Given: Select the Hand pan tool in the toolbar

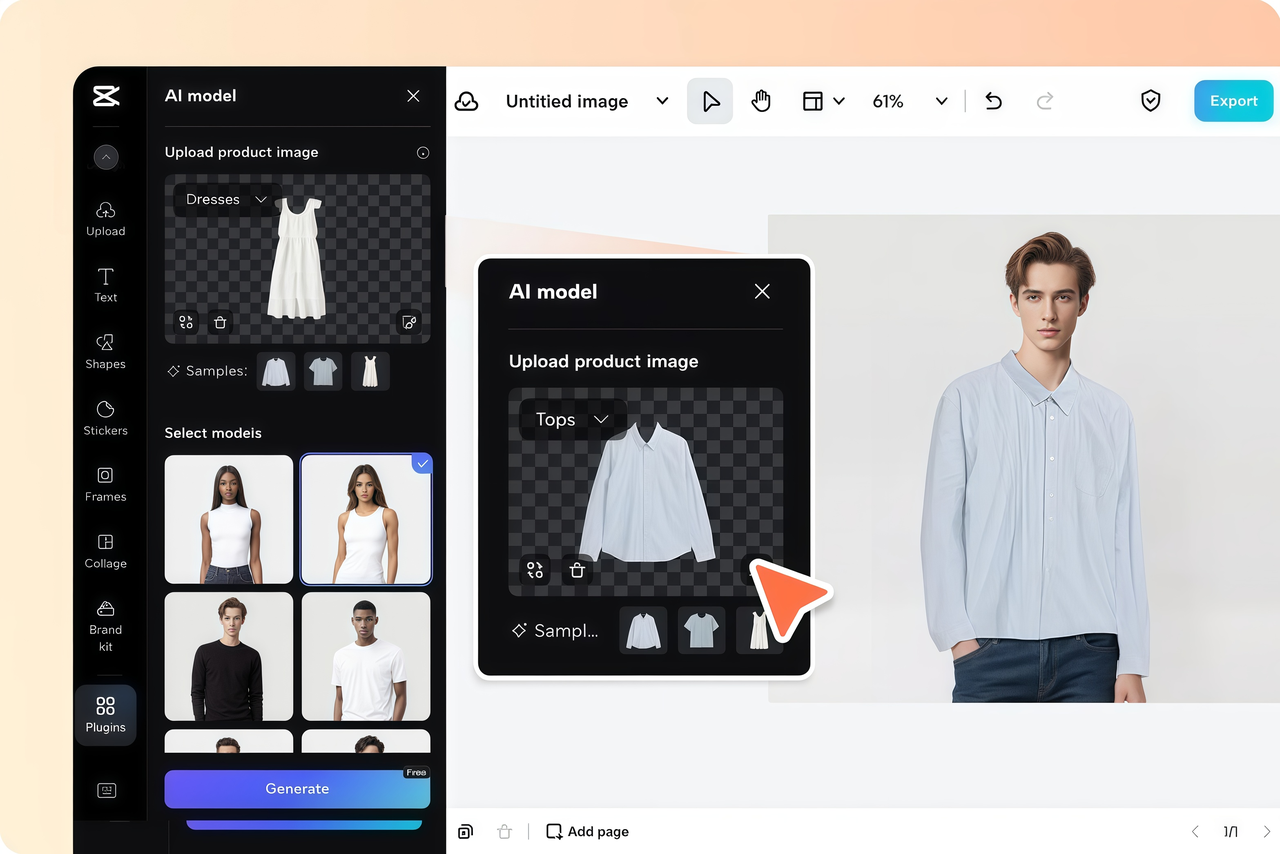Looking at the screenshot, I should tap(761, 100).
